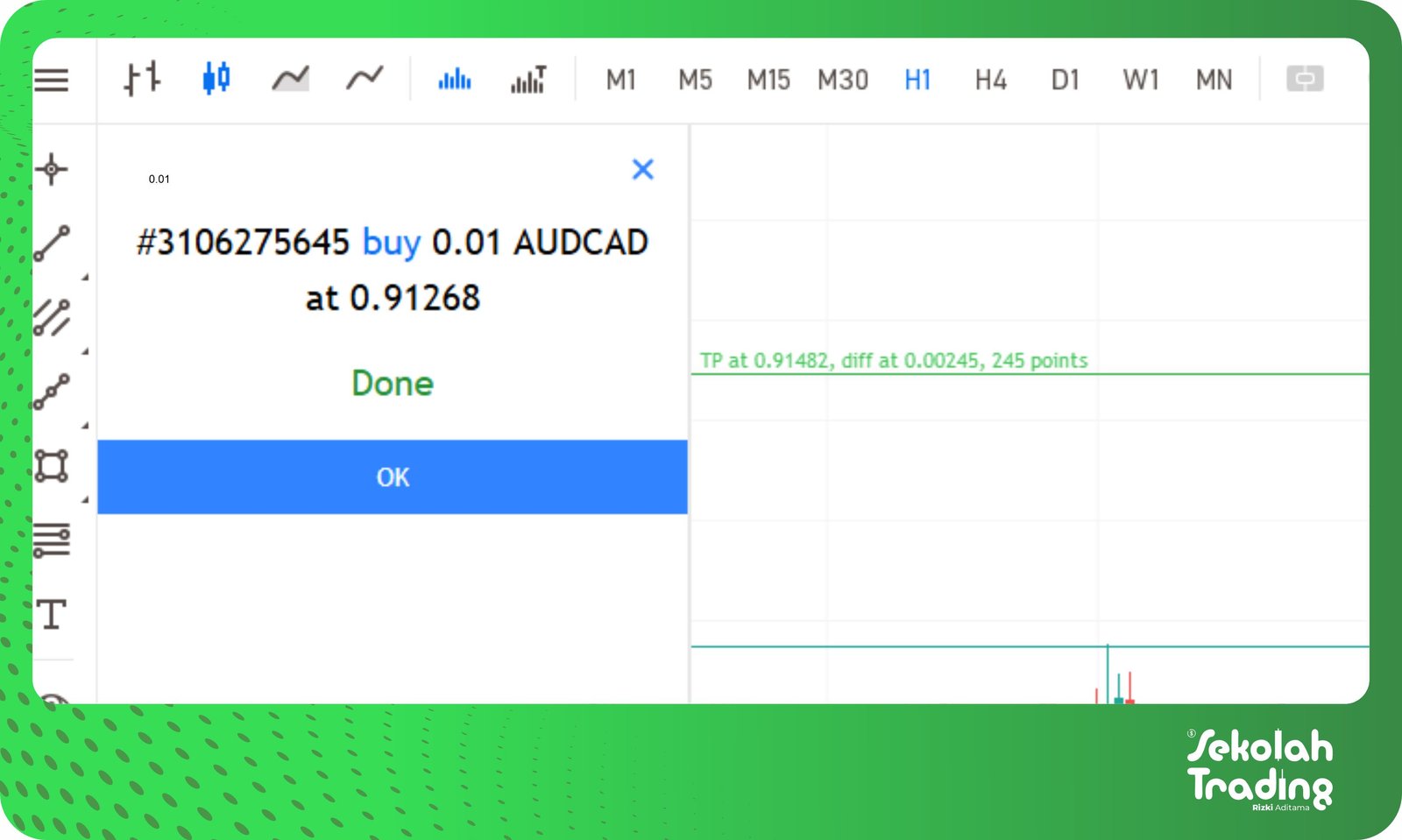
Task: Select the rectangle shapes tool
Action: pyautogui.click(x=52, y=466)
